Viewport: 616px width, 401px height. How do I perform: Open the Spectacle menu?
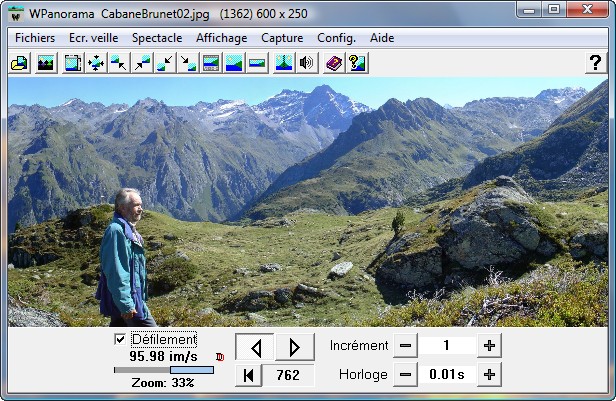pyautogui.click(x=157, y=38)
